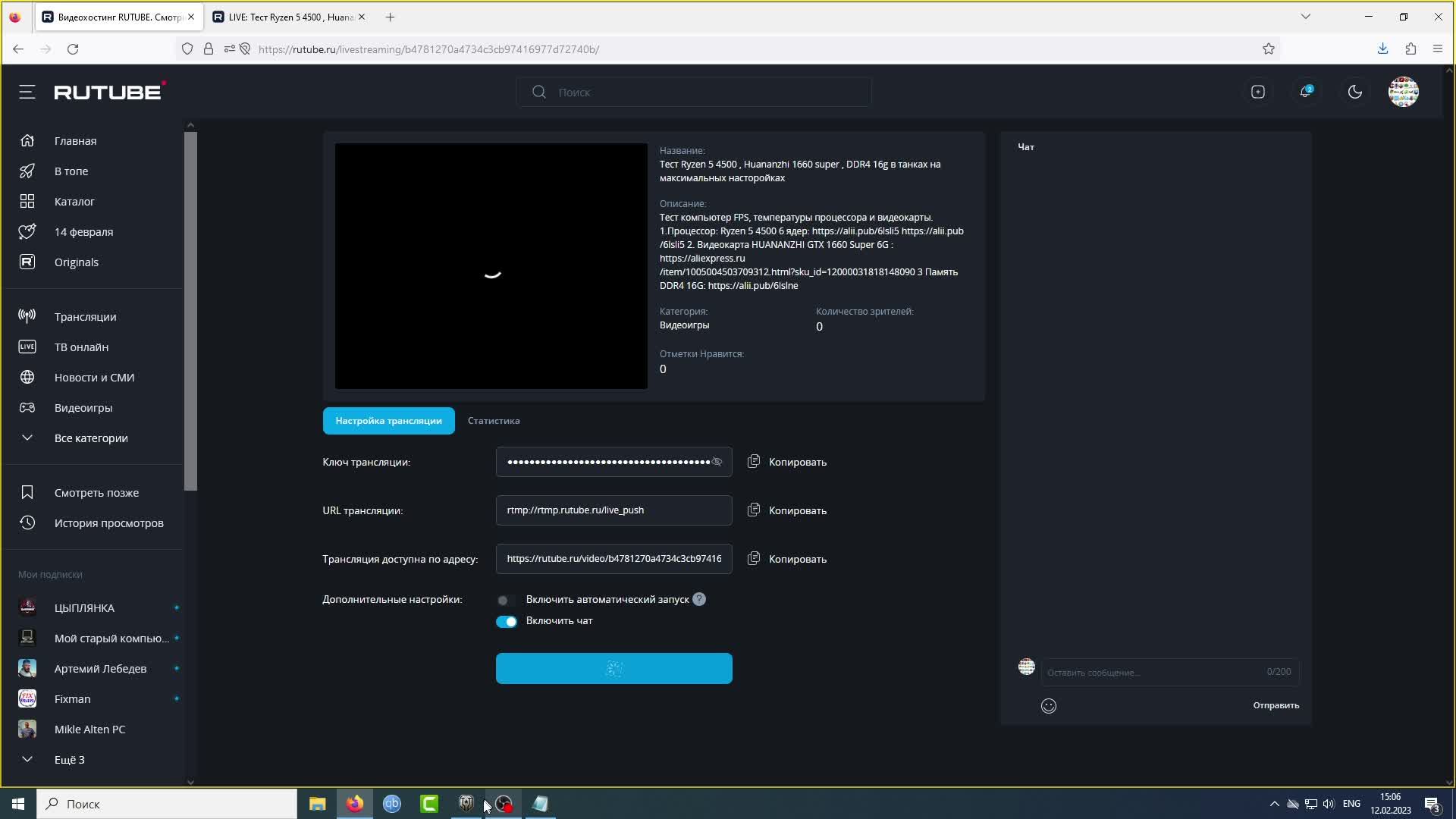Click the upload video plus icon

tap(1257, 92)
